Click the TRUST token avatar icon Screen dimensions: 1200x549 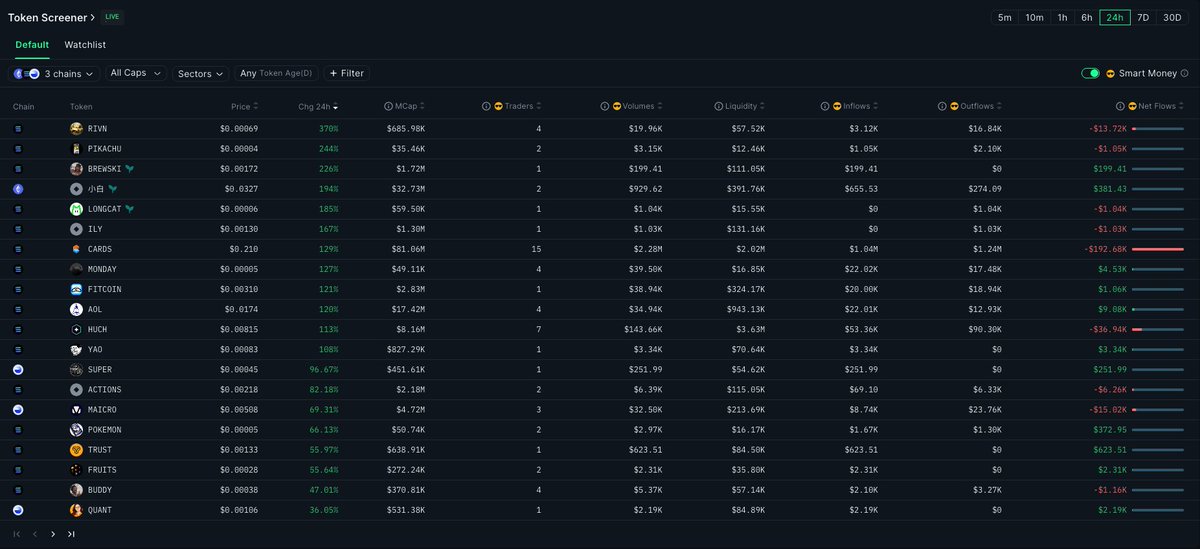pyautogui.click(x=76, y=450)
